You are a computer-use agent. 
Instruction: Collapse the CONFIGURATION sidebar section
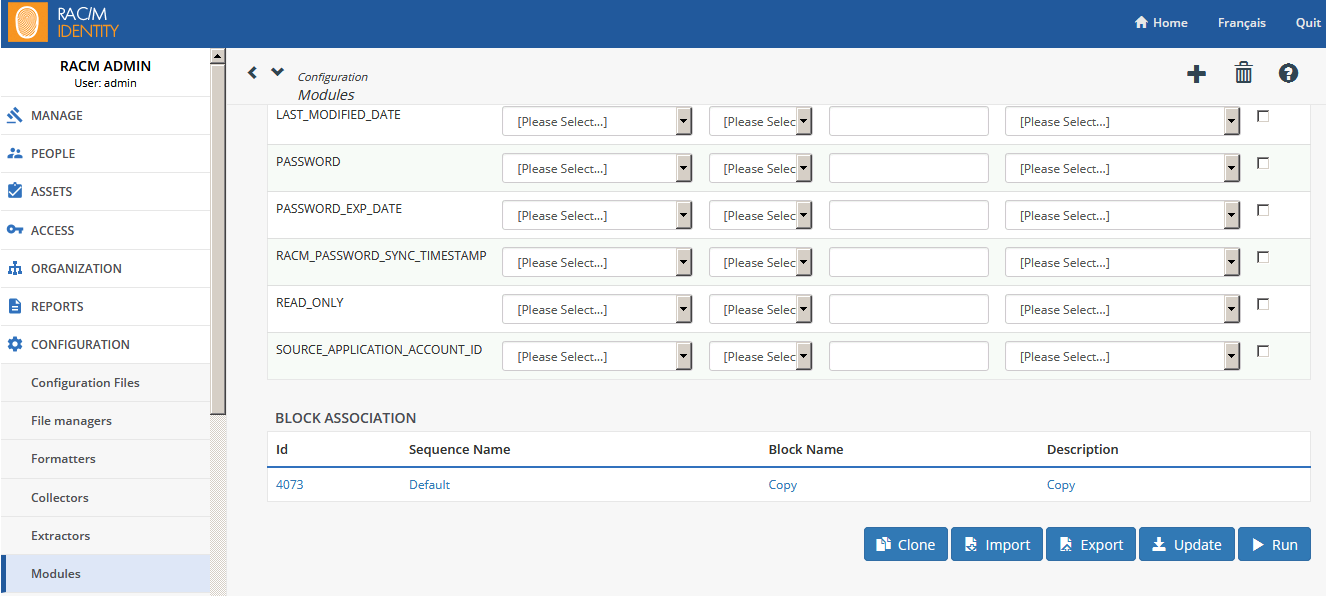(105, 344)
